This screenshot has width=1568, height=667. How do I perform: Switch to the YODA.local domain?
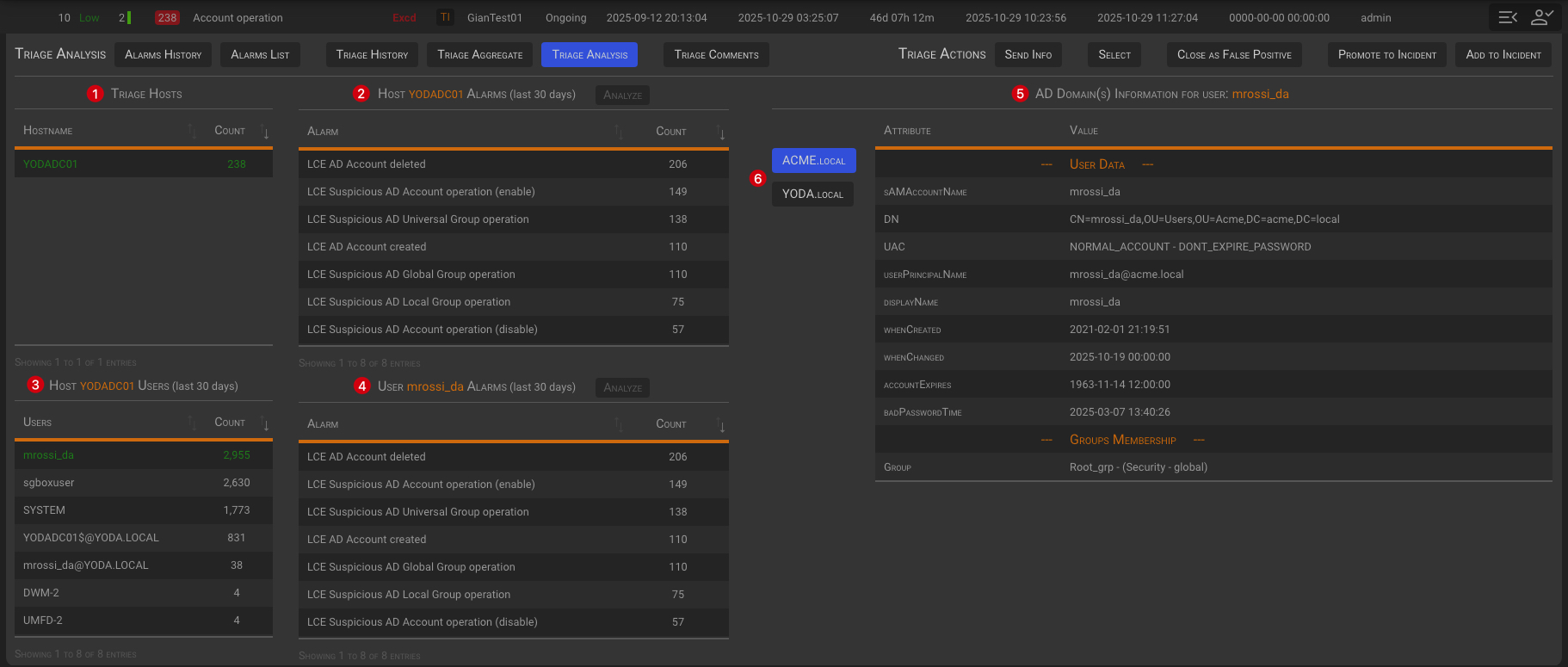pos(812,195)
